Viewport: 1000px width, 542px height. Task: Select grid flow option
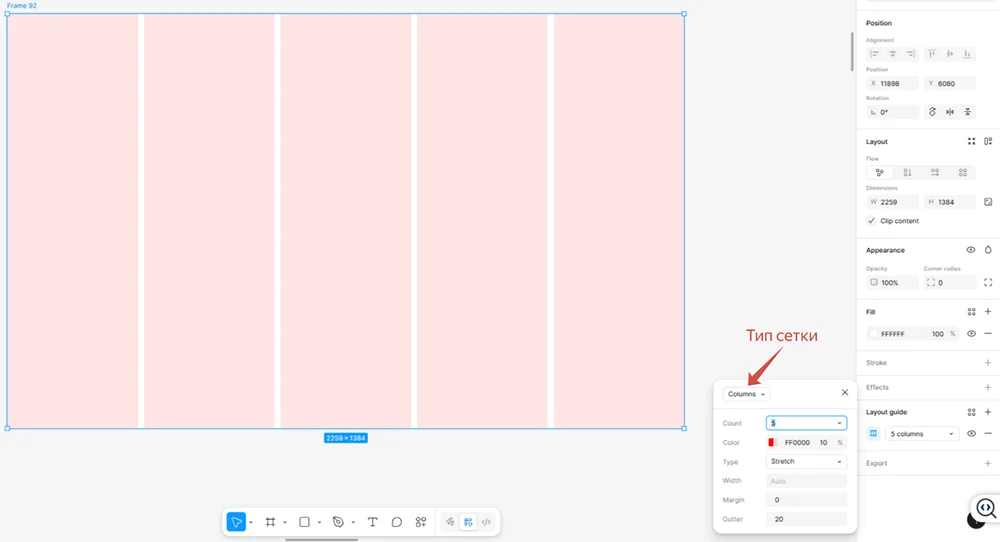(963, 172)
